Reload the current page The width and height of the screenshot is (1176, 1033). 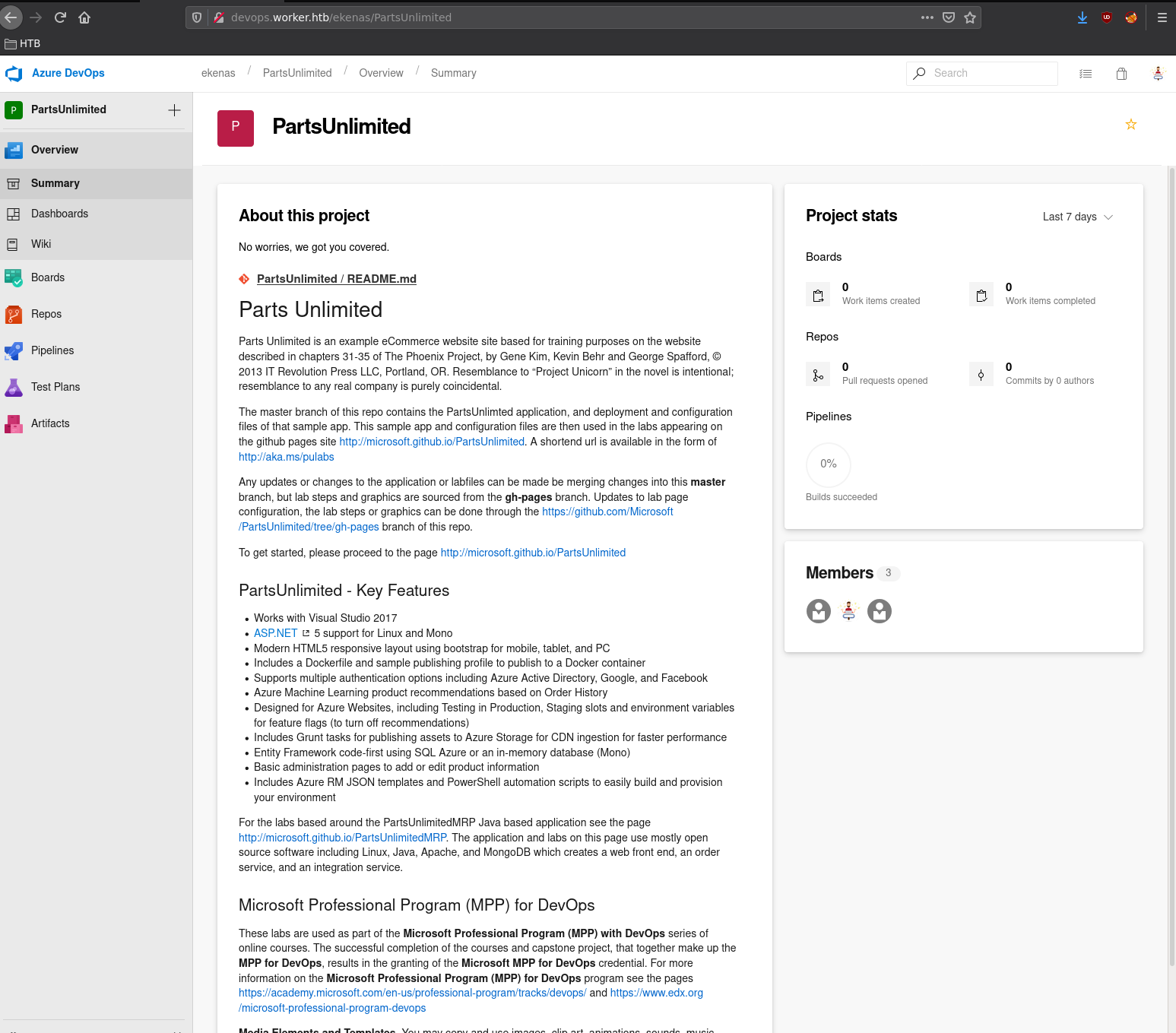pyautogui.click(x=60, y=17)
